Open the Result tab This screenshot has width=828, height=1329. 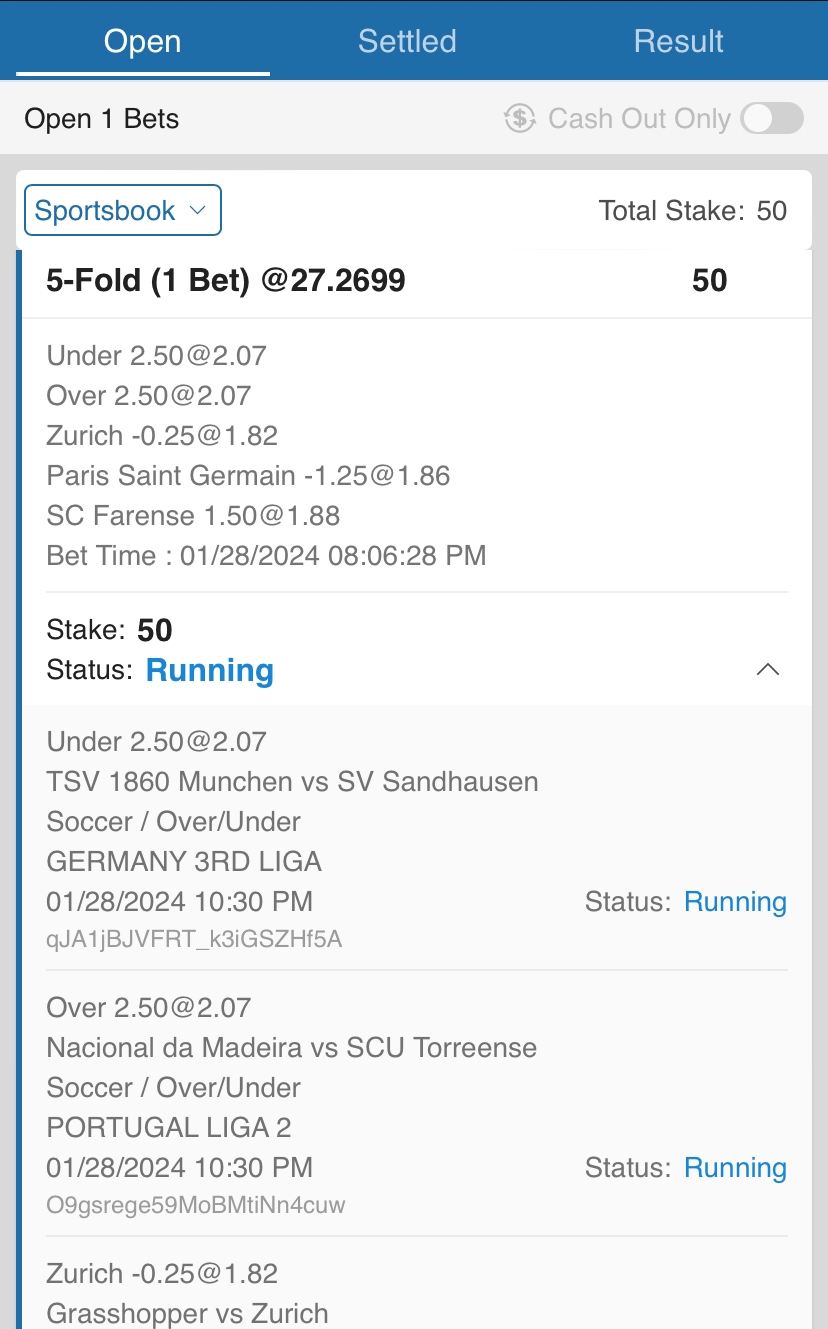point(678,41)
